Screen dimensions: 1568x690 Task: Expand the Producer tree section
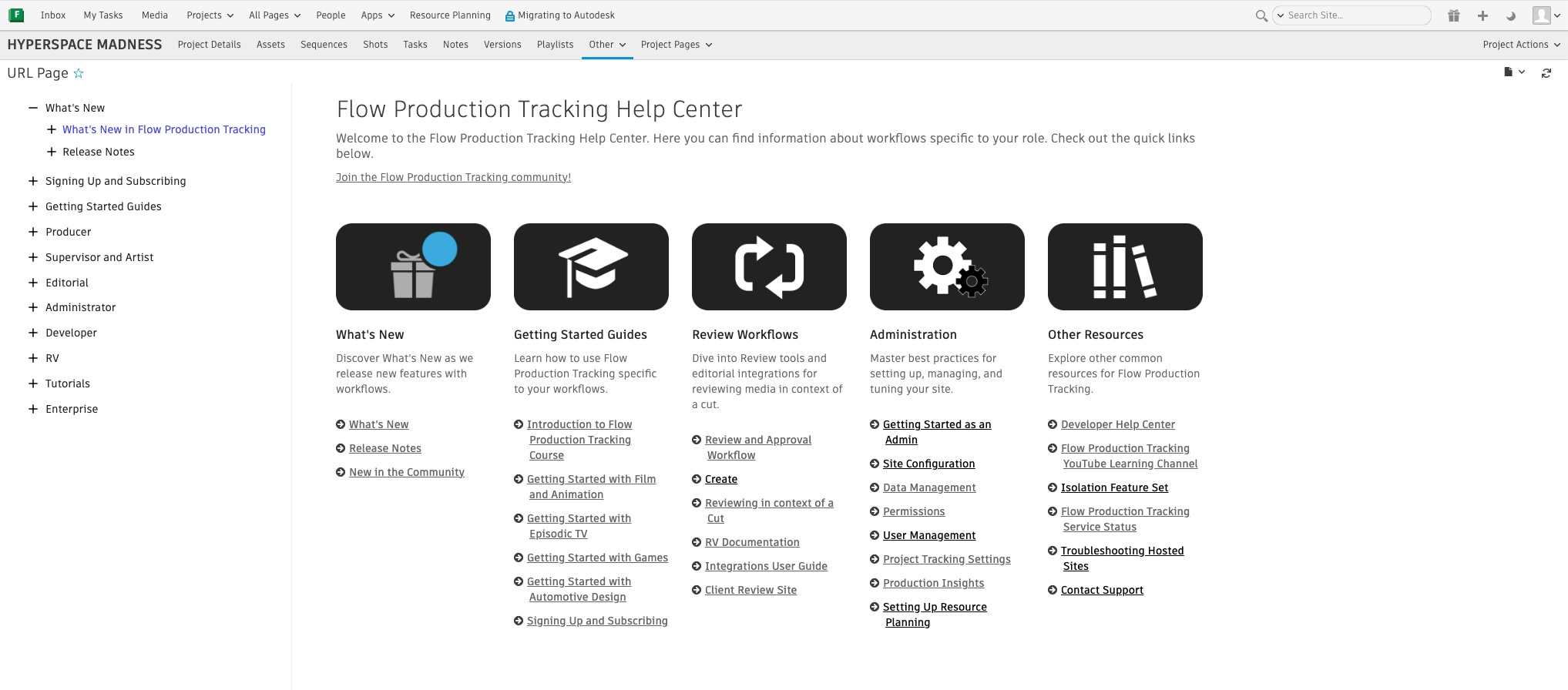coord(32,232)
